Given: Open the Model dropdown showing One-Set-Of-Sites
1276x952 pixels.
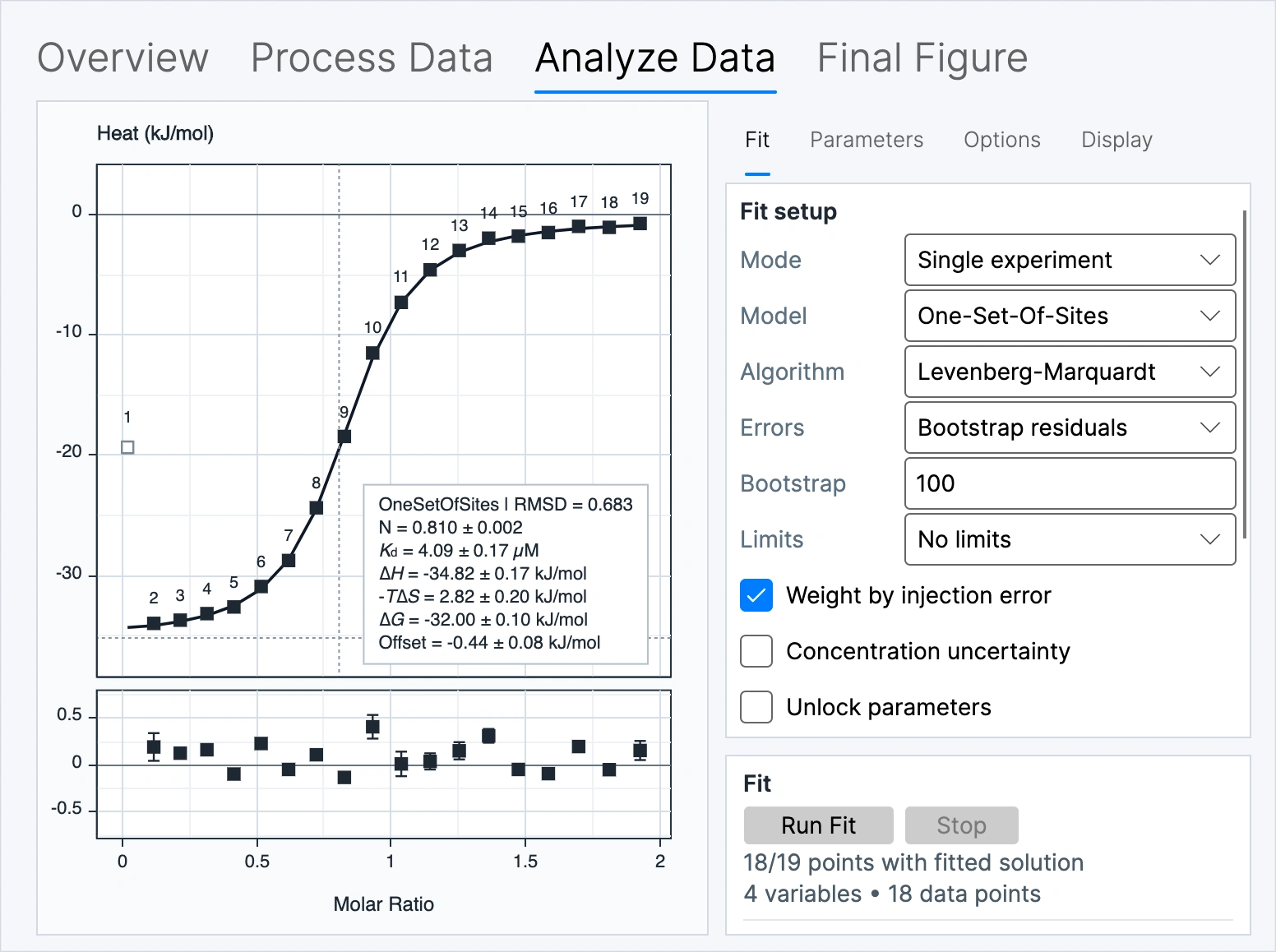Looking at the screenshot, I should (x=1070, y=316).
